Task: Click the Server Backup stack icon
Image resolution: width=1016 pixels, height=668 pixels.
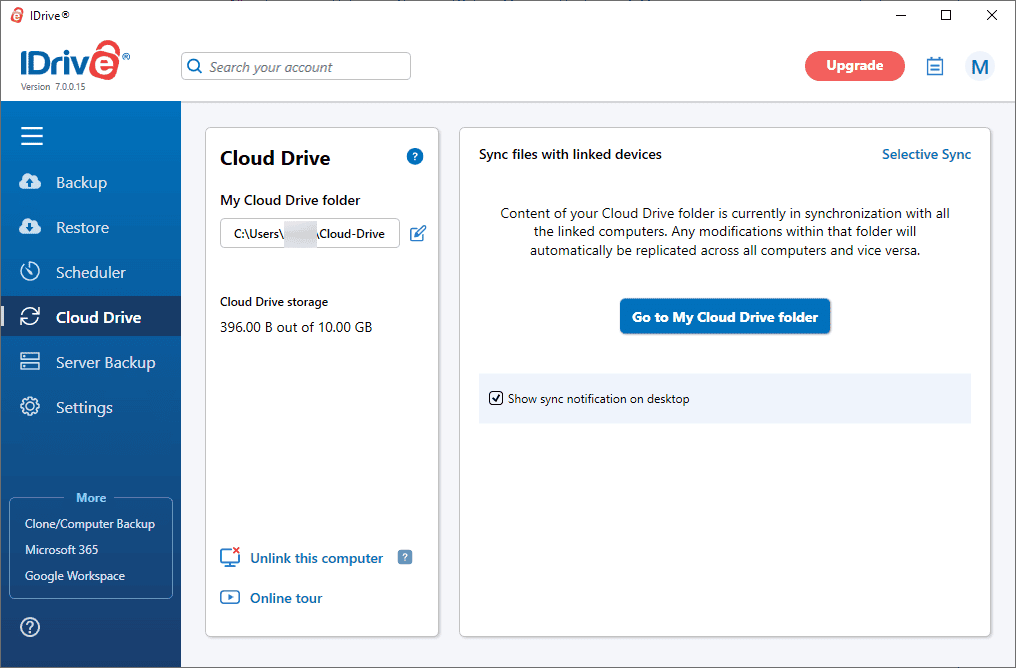Action: (30, 362)
